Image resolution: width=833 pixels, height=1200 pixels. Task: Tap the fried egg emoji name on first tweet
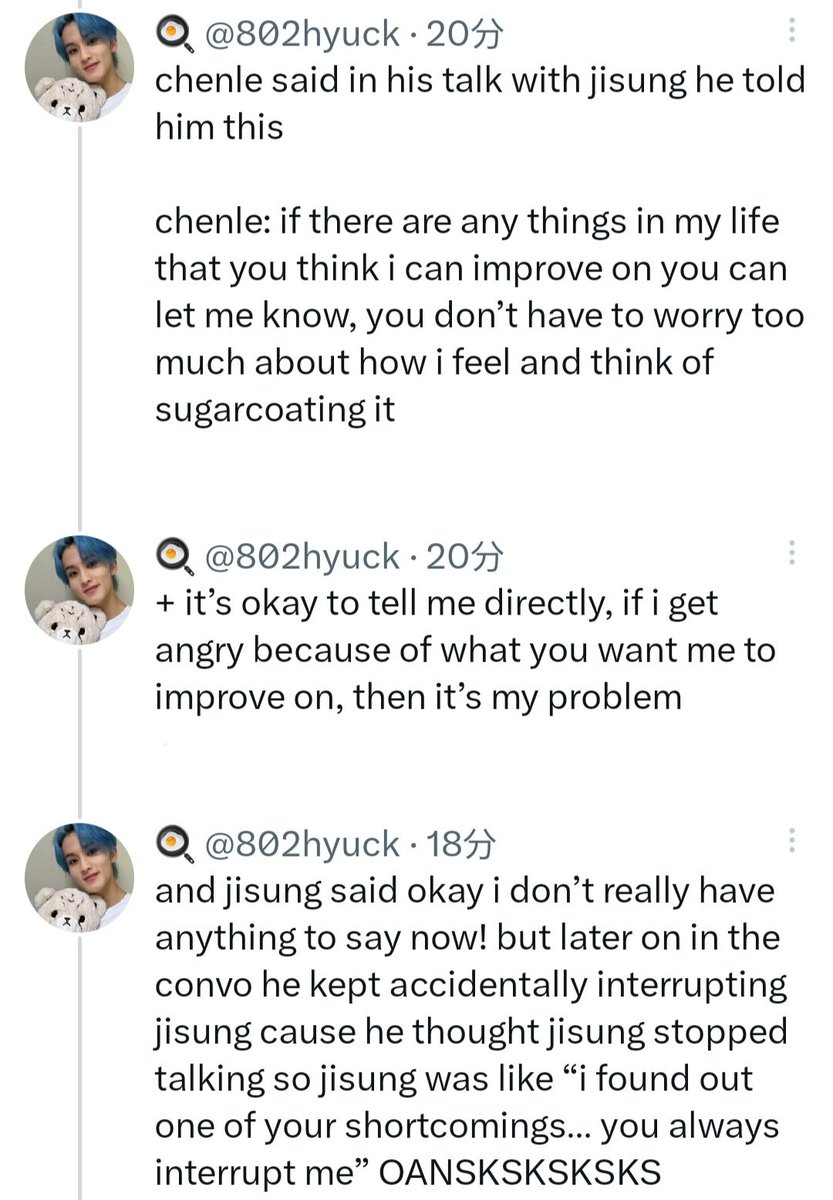tap(174, 37)
